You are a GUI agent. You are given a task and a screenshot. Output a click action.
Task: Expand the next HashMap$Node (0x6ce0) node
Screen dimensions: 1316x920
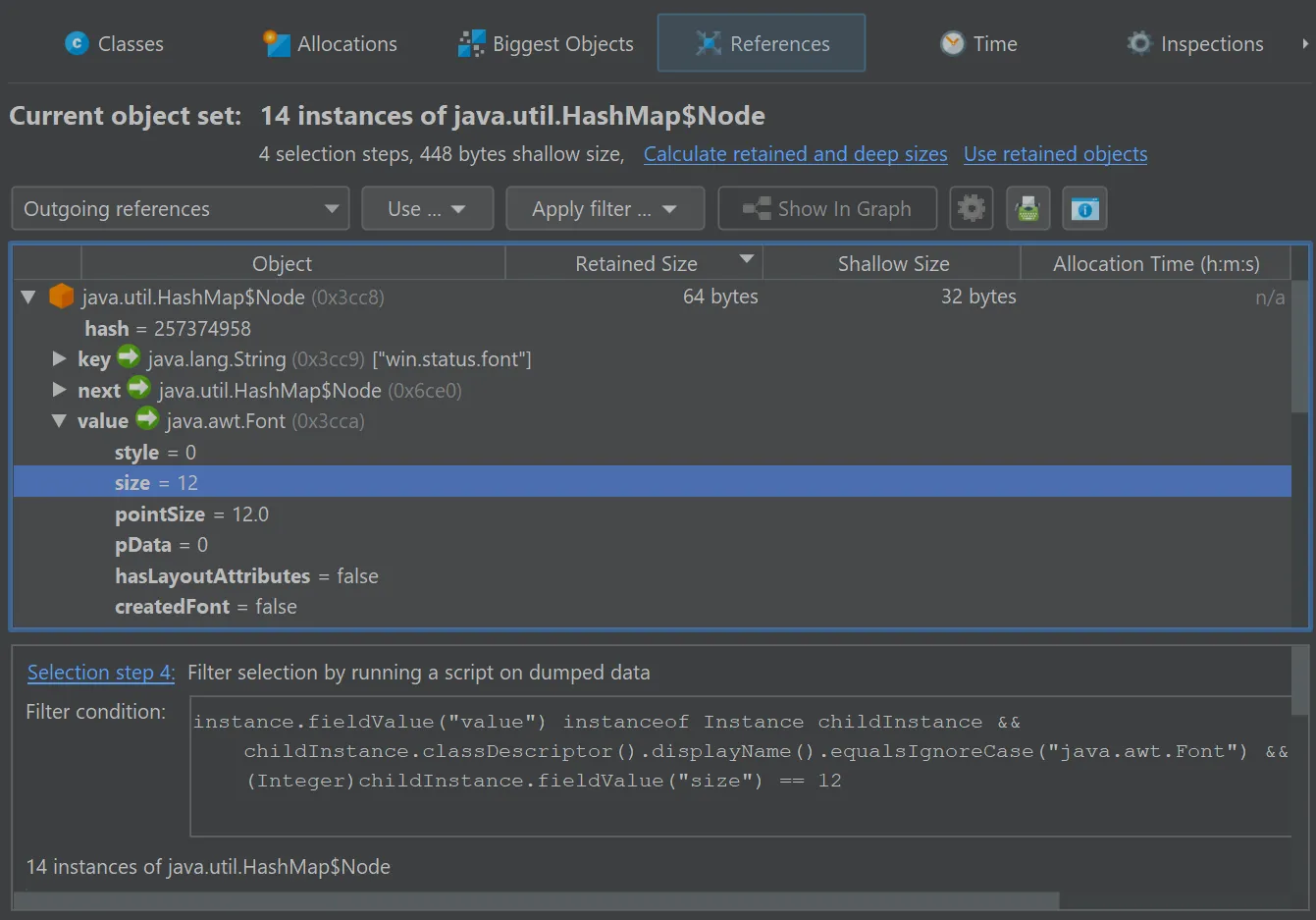click(59, 390)
